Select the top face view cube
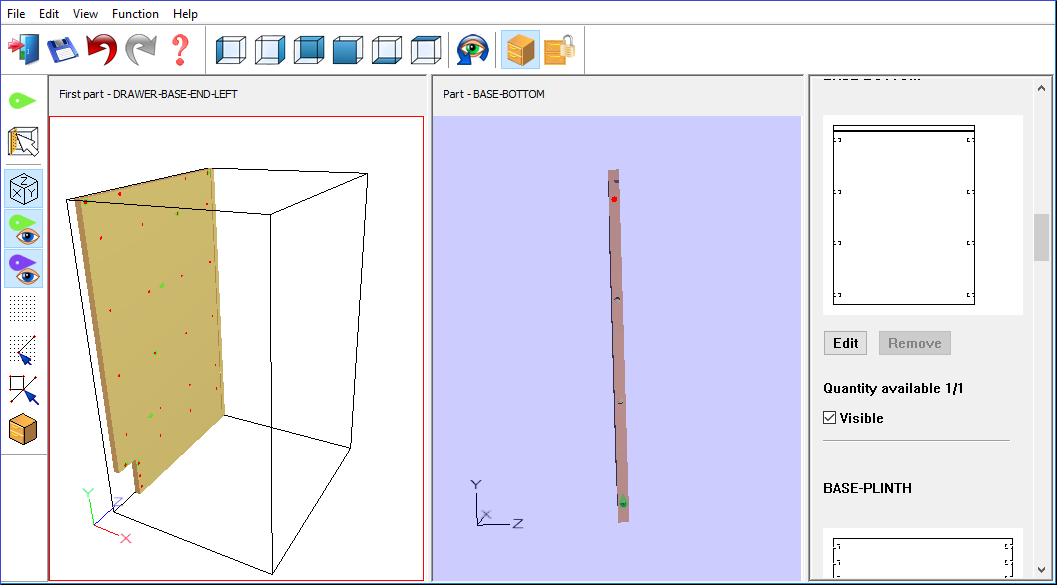The height and width of the screenshot is (585, 1057). coord(426,50)
